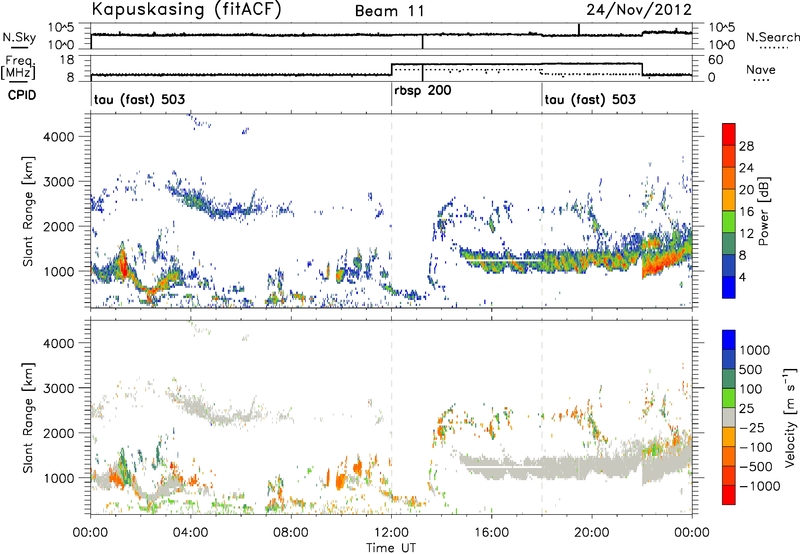Click 'rbsp 200' CPID annotation
This screenshot has height=554, width=800.
click(x=422, y=91)
